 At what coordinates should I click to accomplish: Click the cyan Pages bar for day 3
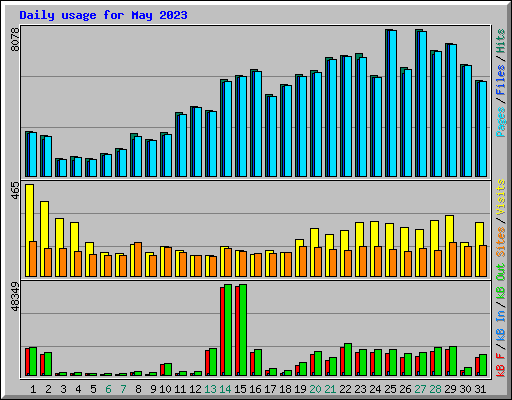(63, 168)
